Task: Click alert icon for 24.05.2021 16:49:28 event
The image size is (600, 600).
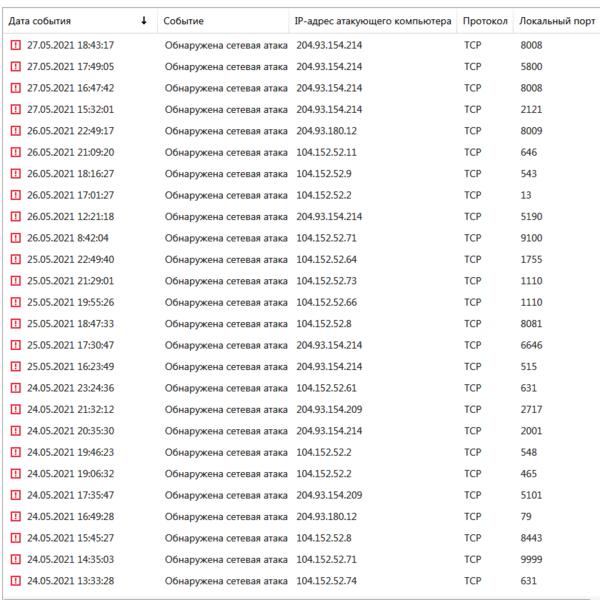Action: [x=15, y=517]
